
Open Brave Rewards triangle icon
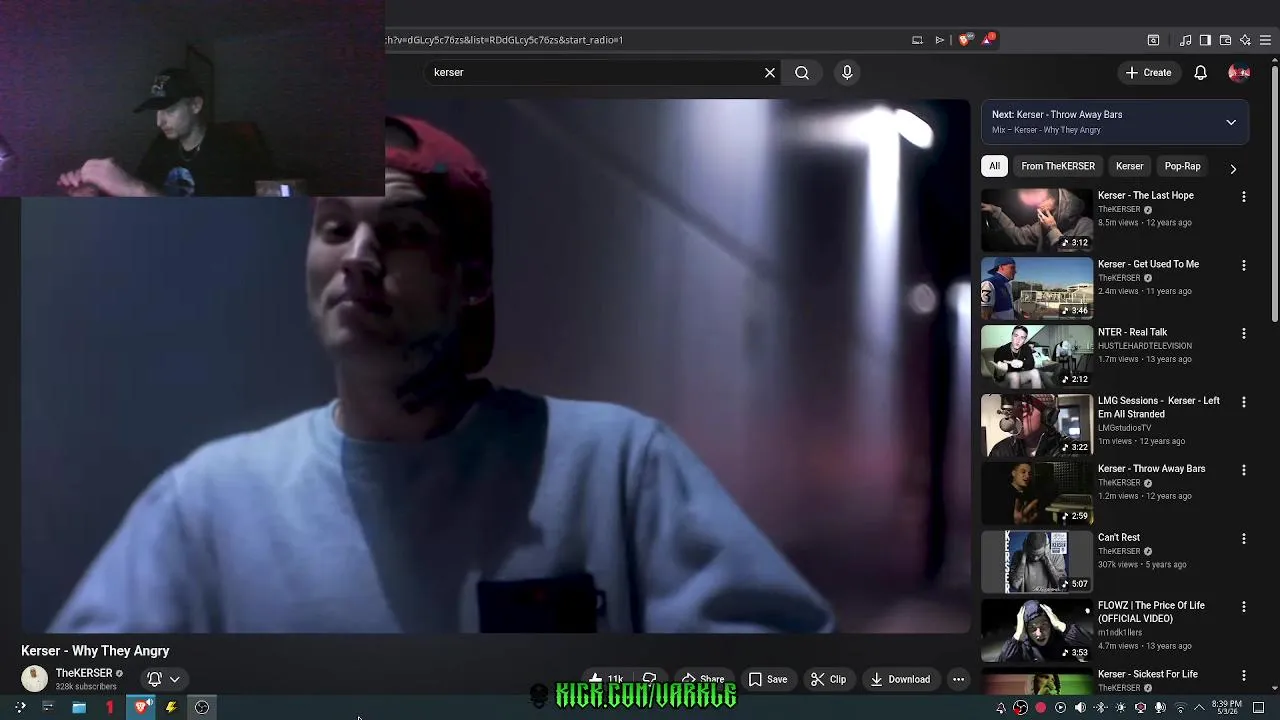coord(988,40)
